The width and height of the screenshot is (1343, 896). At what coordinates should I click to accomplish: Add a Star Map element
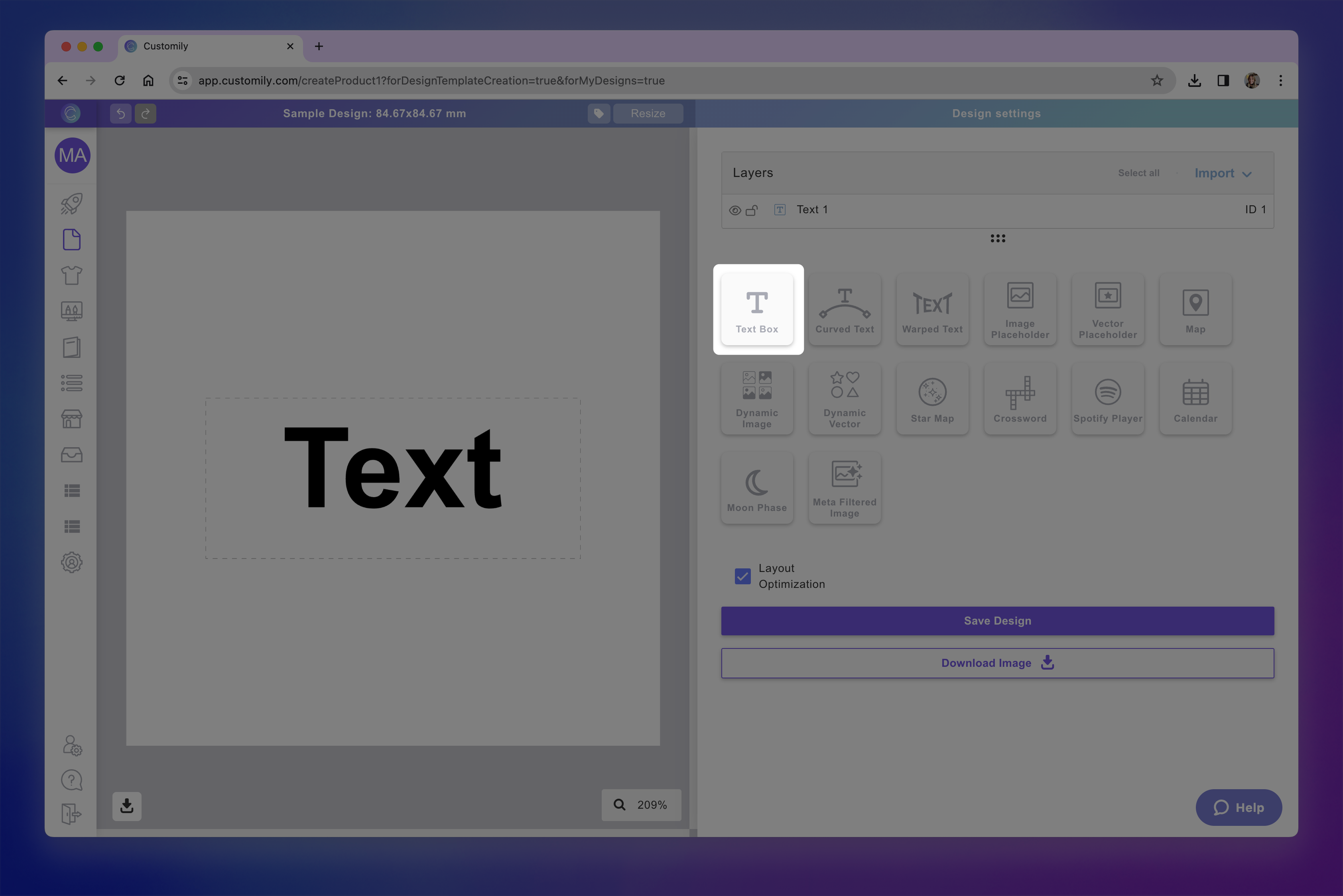tap(932, 398)
